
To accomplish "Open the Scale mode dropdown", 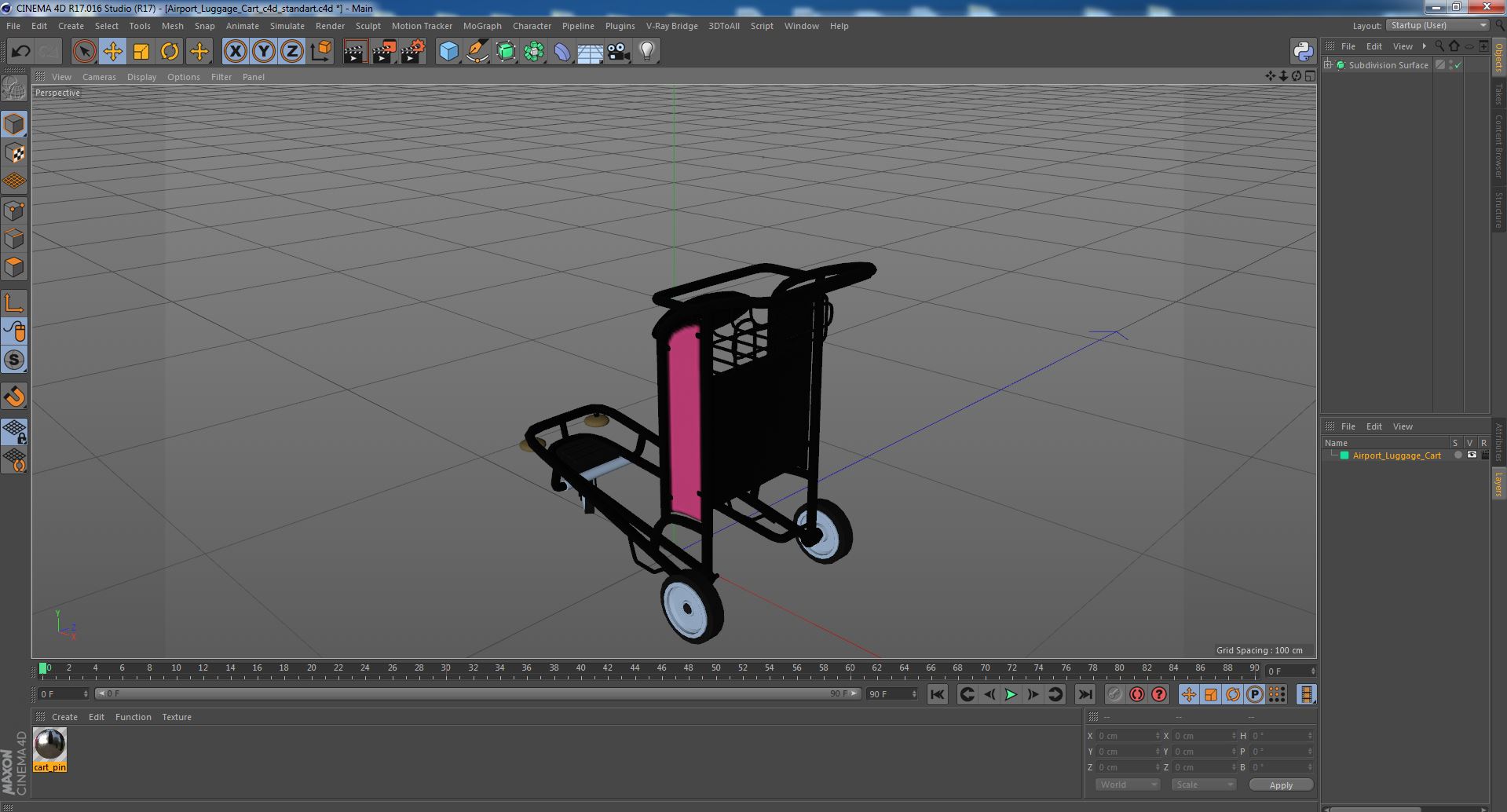I will (x=1203, y=785).
